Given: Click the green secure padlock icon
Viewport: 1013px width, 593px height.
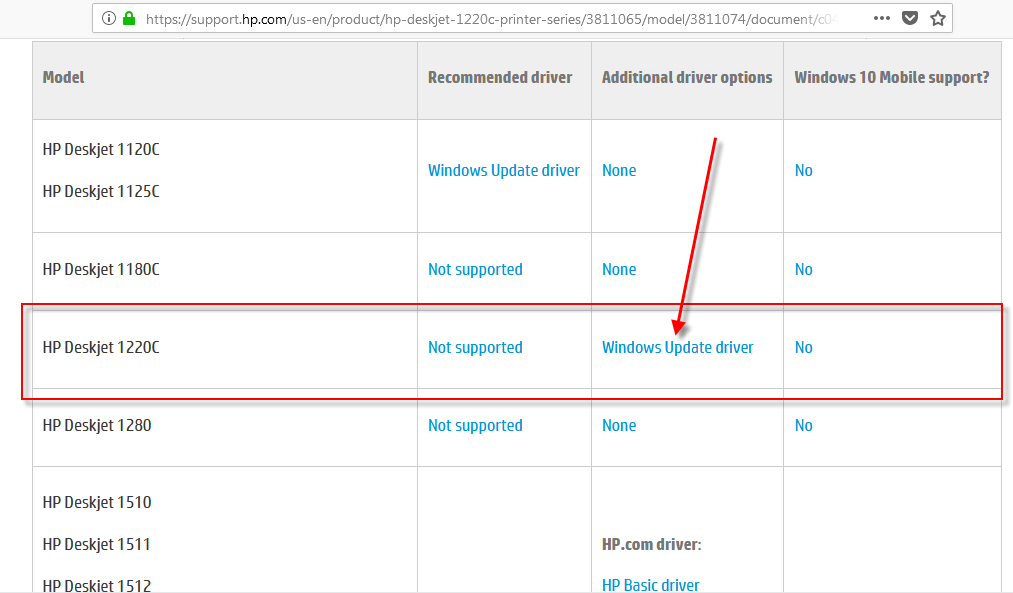Looking at the screenshot, I should pos(129,18).
